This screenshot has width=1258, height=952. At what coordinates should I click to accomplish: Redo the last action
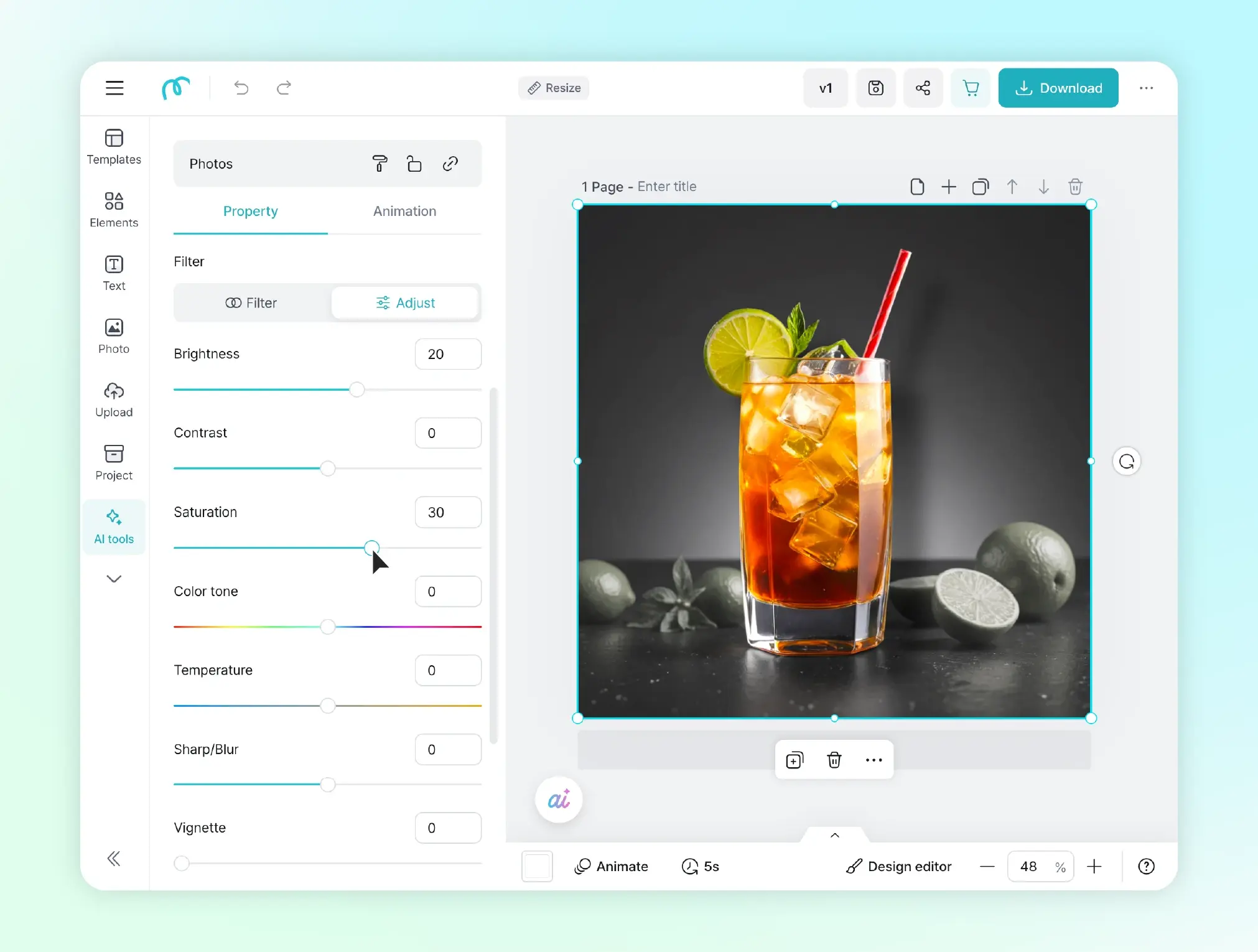[x=284, y=88]
